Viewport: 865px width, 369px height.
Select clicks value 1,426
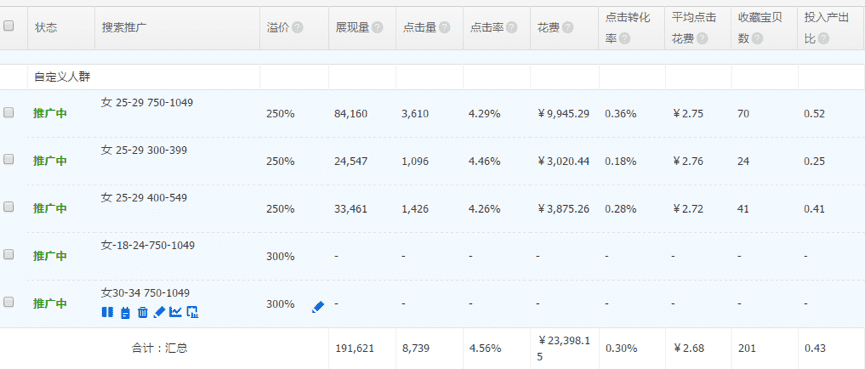[x=415, y=209]
